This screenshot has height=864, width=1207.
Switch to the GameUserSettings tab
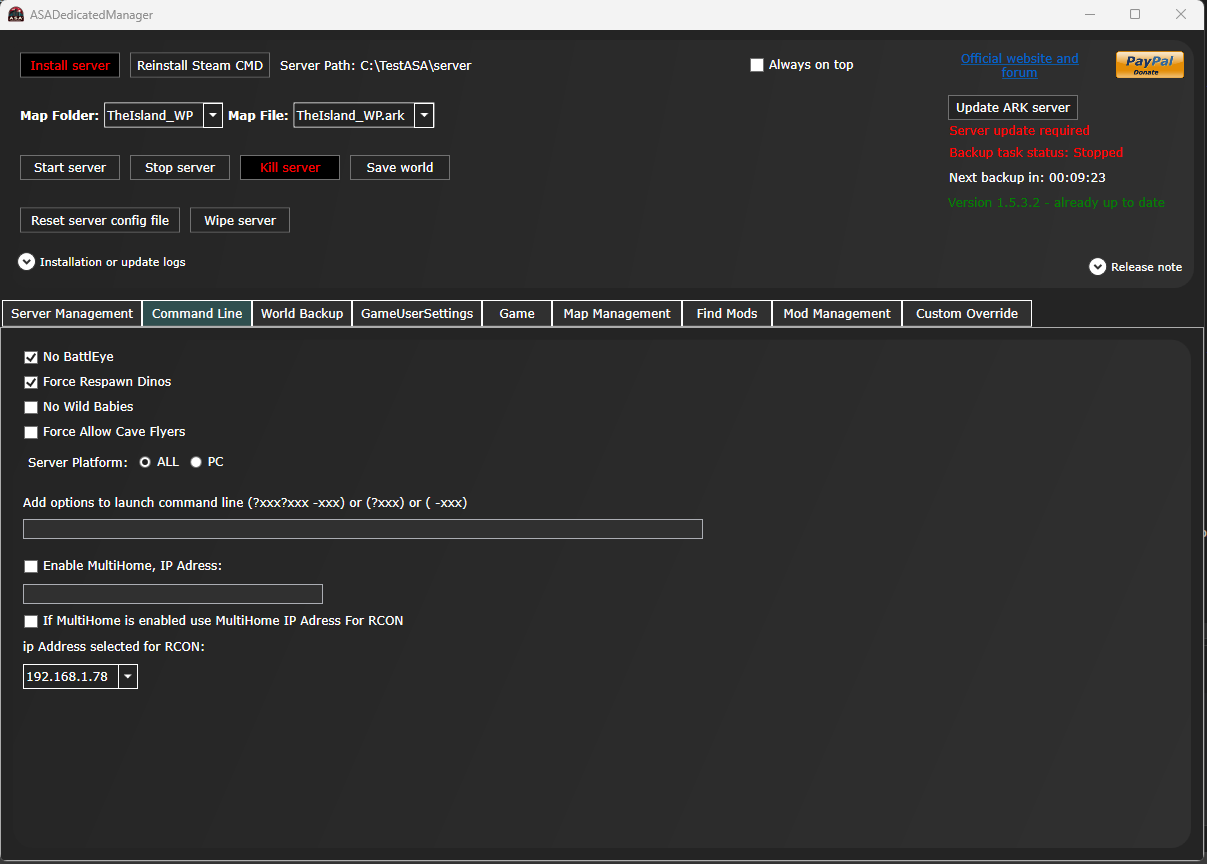click(416, 313)
